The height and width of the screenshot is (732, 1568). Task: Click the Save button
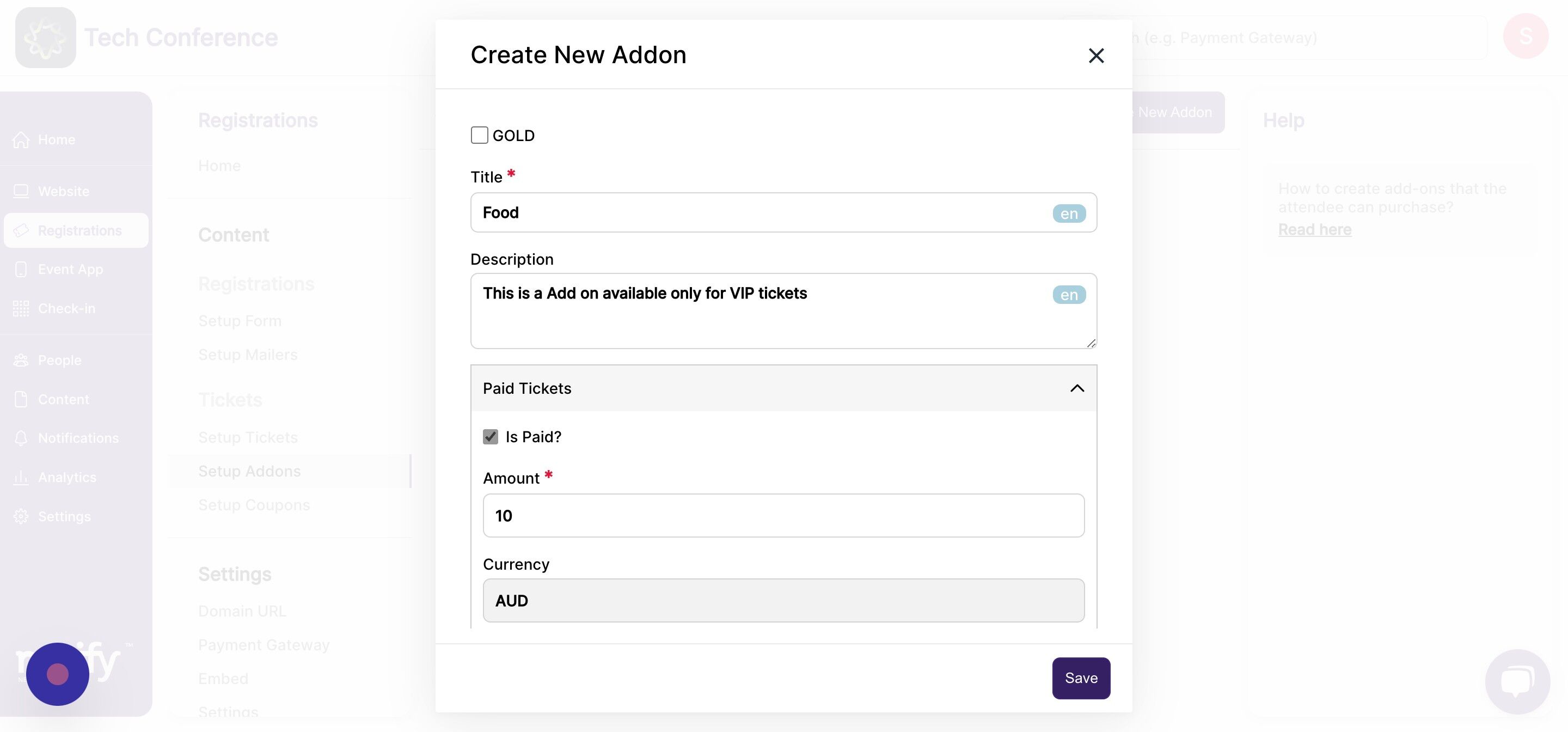1081,678
